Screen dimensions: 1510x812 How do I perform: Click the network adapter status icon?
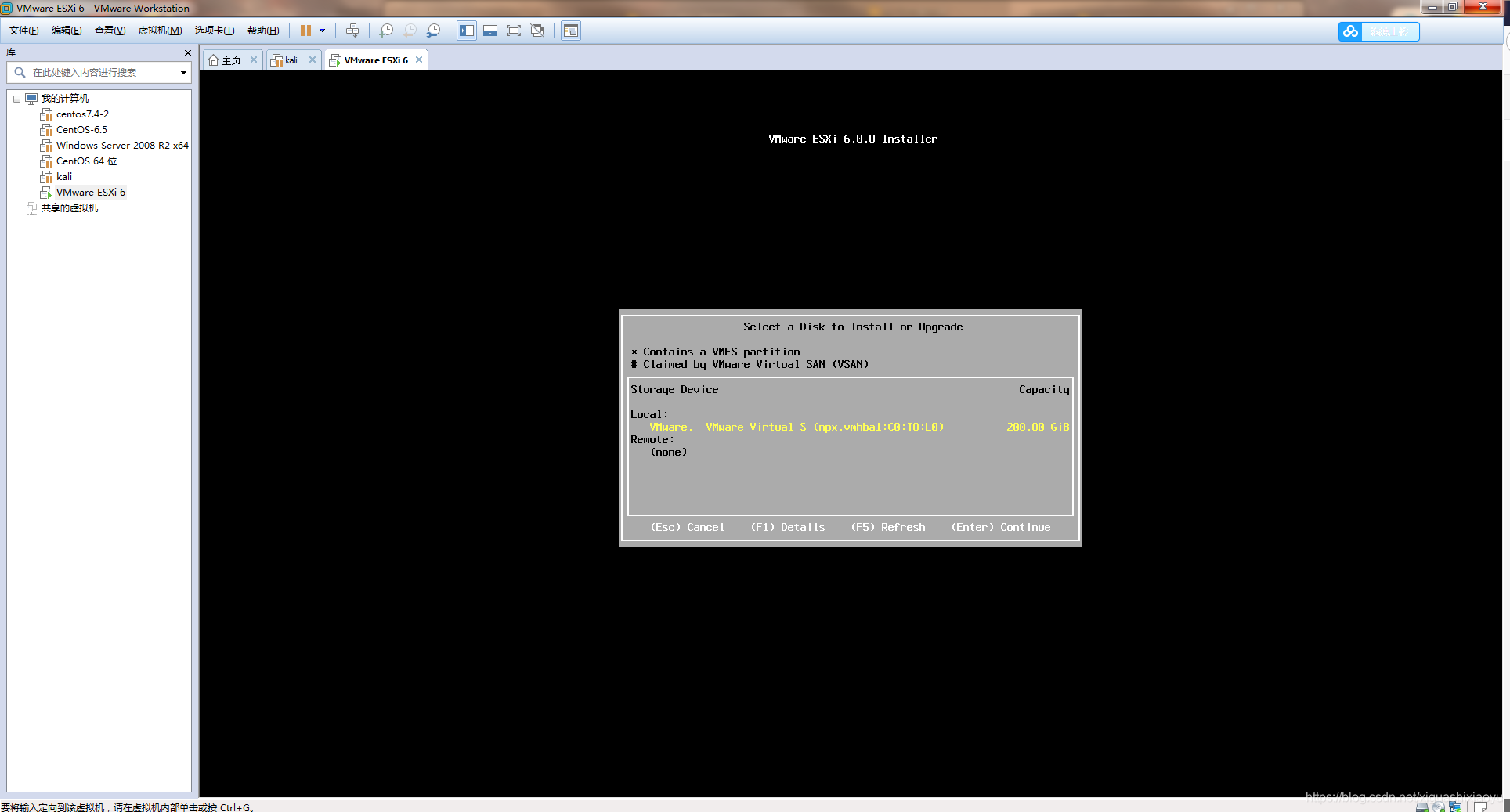pos(1455,807)
